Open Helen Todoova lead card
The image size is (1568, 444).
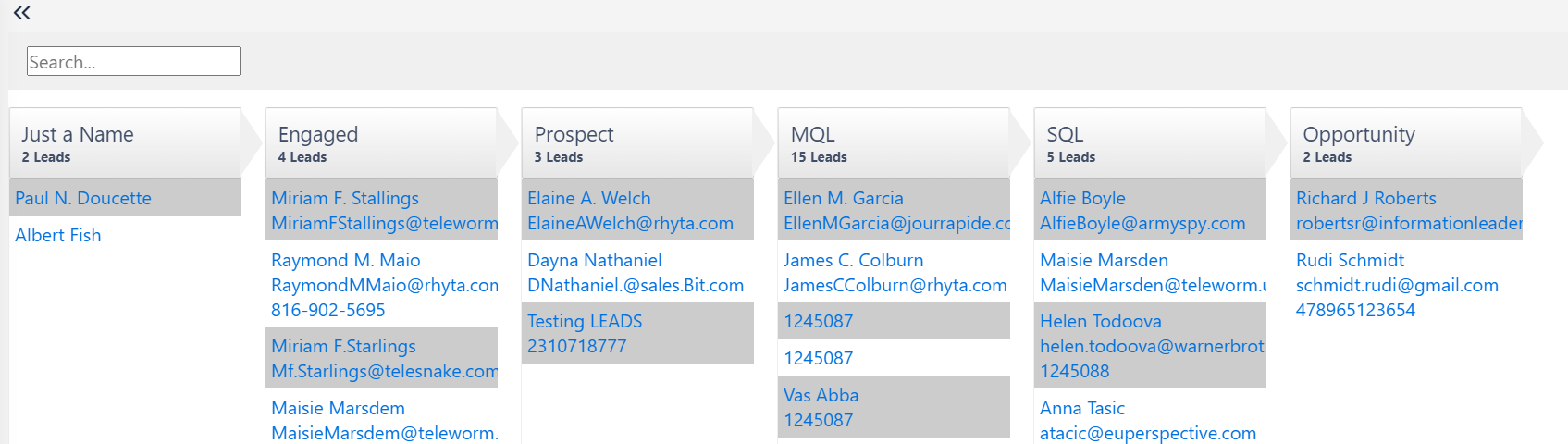(1101, 321)
